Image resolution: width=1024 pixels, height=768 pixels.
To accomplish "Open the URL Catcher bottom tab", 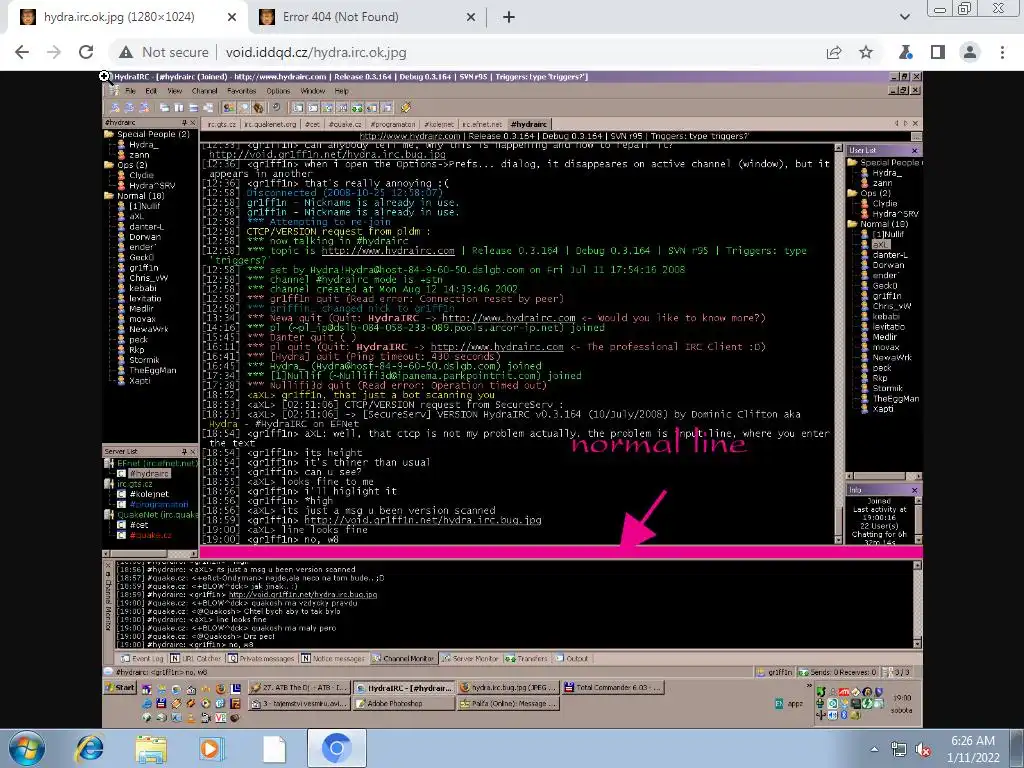I will point(196,659).
